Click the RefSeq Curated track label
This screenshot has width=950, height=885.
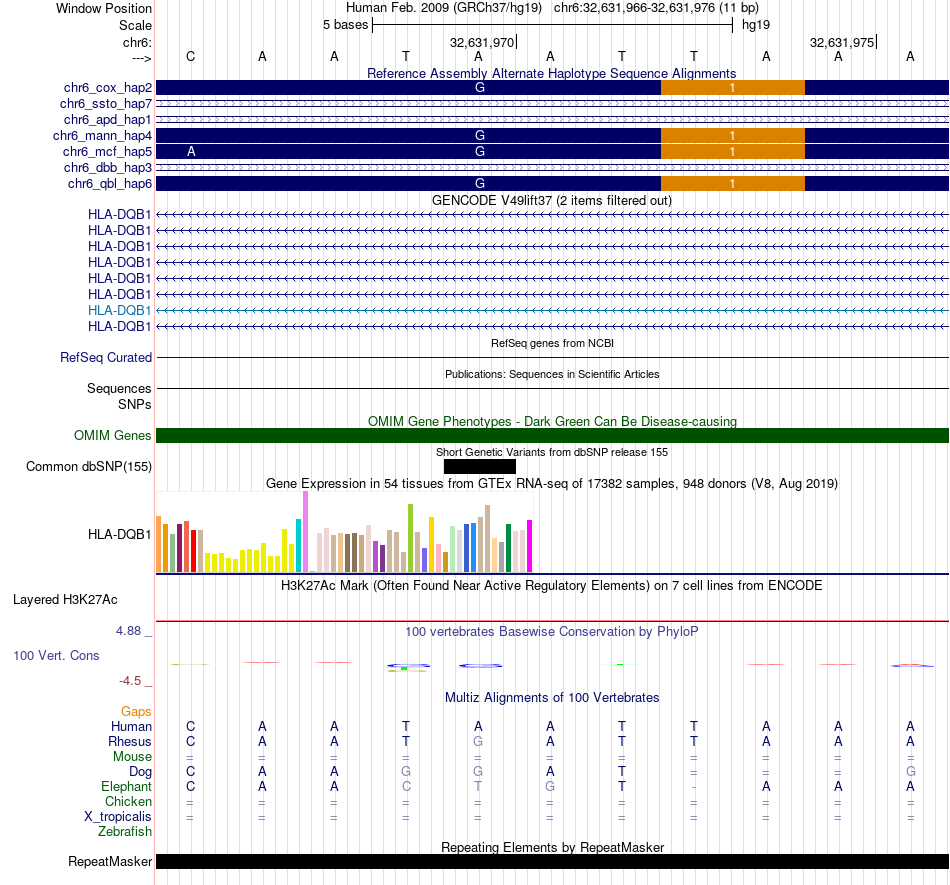(106, 357)
